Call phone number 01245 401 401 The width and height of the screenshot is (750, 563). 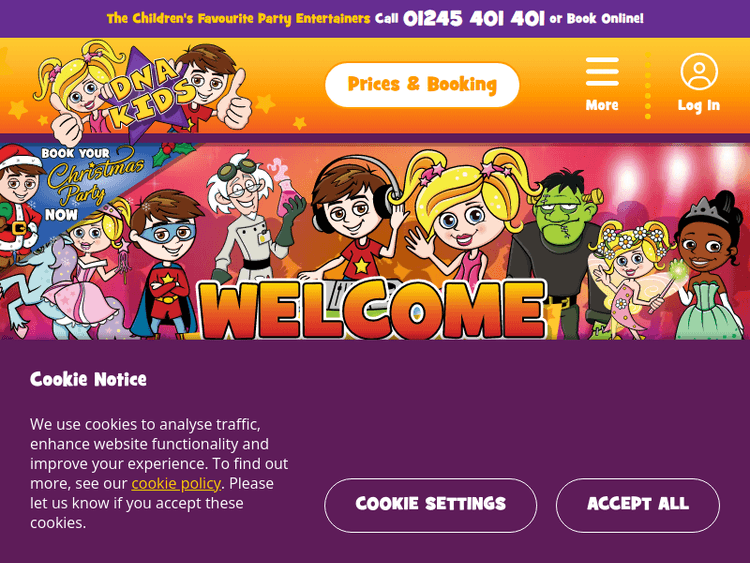(474, 19)
